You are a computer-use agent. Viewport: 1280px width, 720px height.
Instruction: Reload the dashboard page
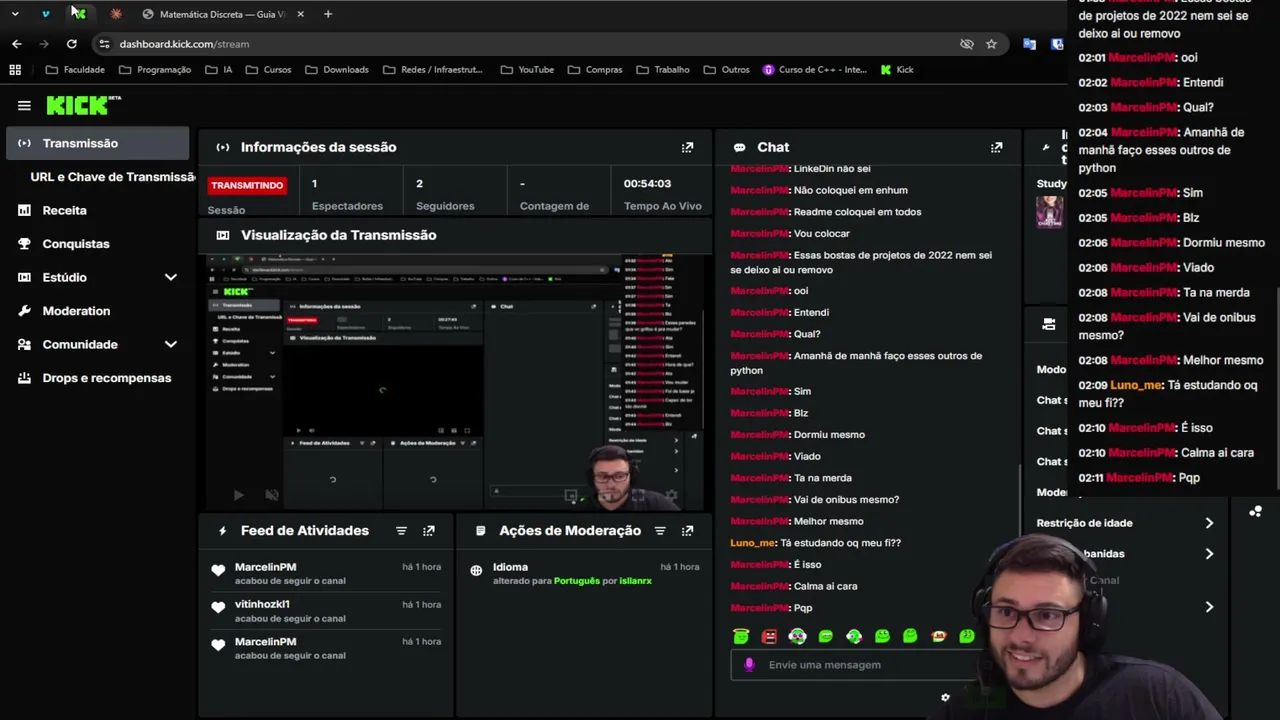click(x=71, y=44)
